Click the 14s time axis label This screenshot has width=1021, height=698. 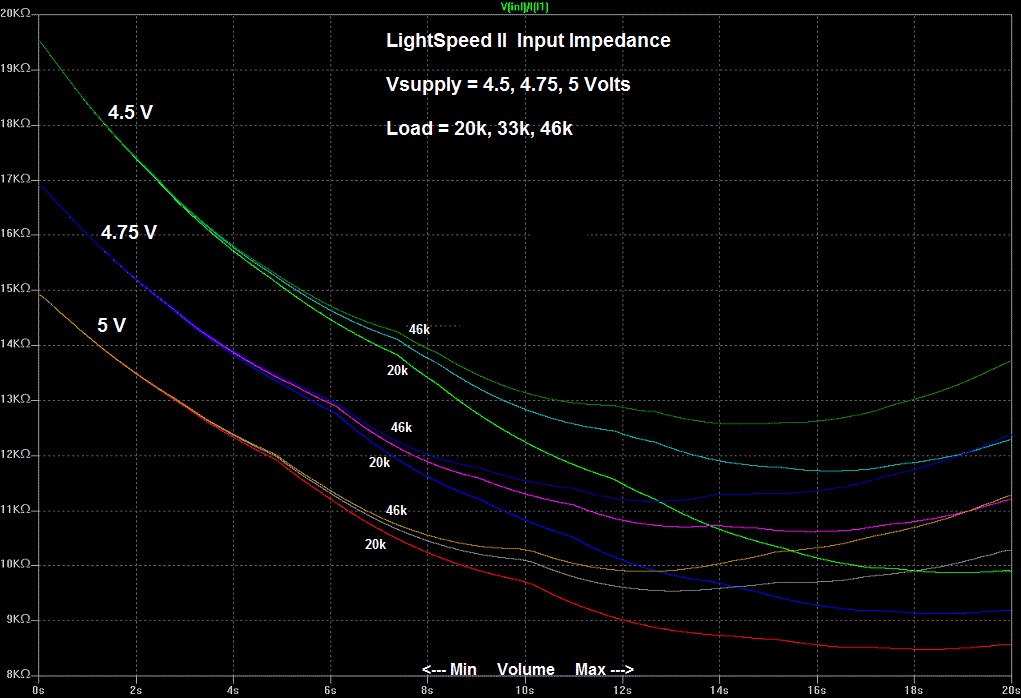coord(719,691)
